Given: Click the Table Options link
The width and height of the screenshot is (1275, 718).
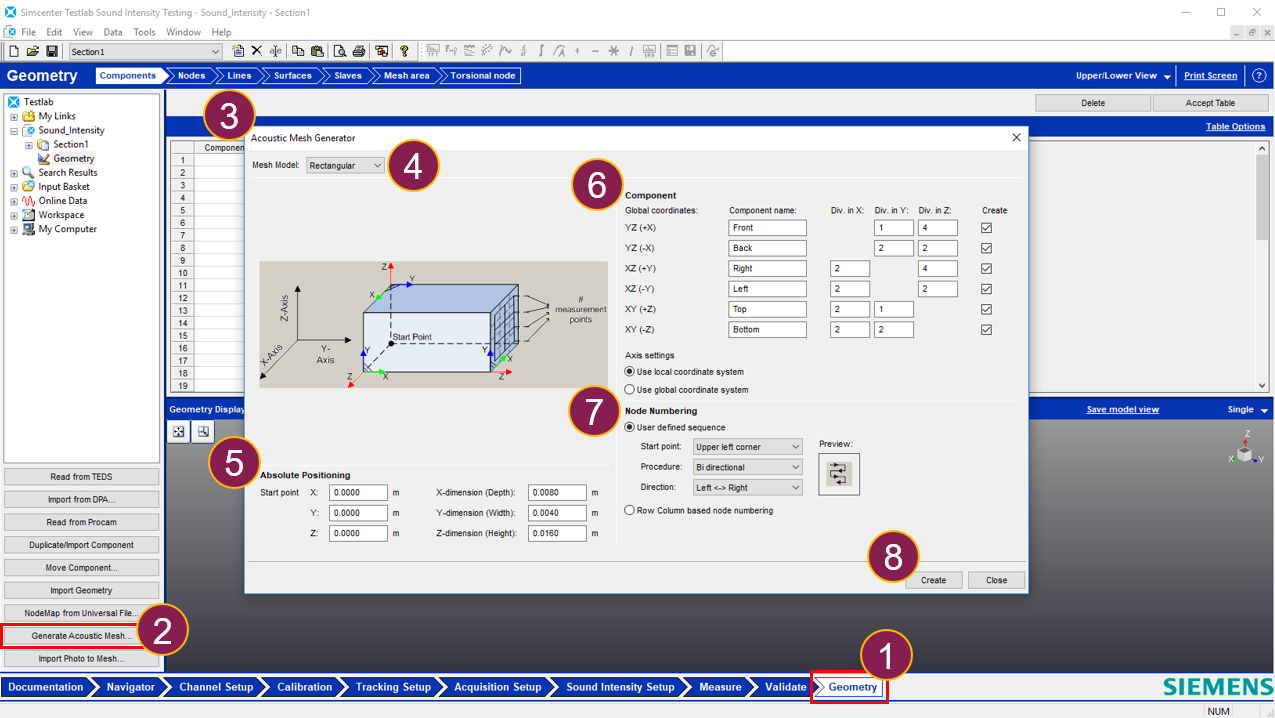Looking at the screenshot, I should click(1235, 127).
